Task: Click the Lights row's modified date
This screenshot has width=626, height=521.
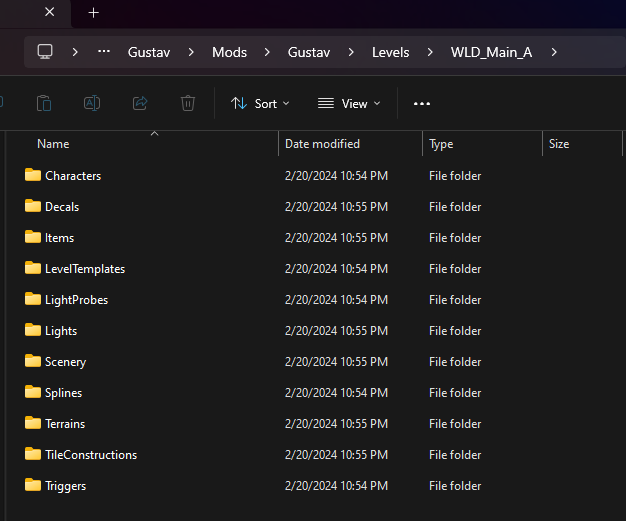Action: coord(336,331)
